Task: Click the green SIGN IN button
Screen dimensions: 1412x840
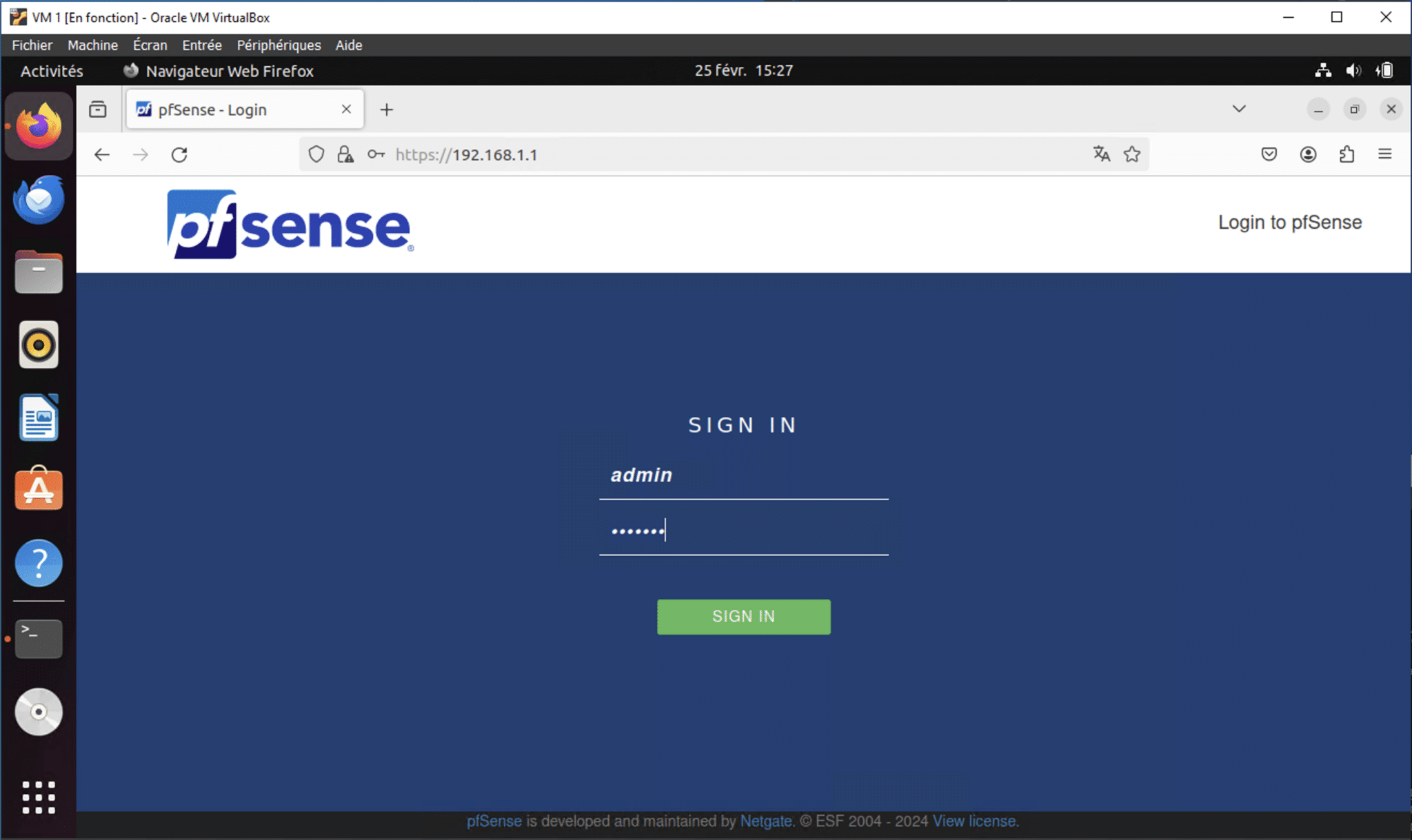Action: [743, 616]
